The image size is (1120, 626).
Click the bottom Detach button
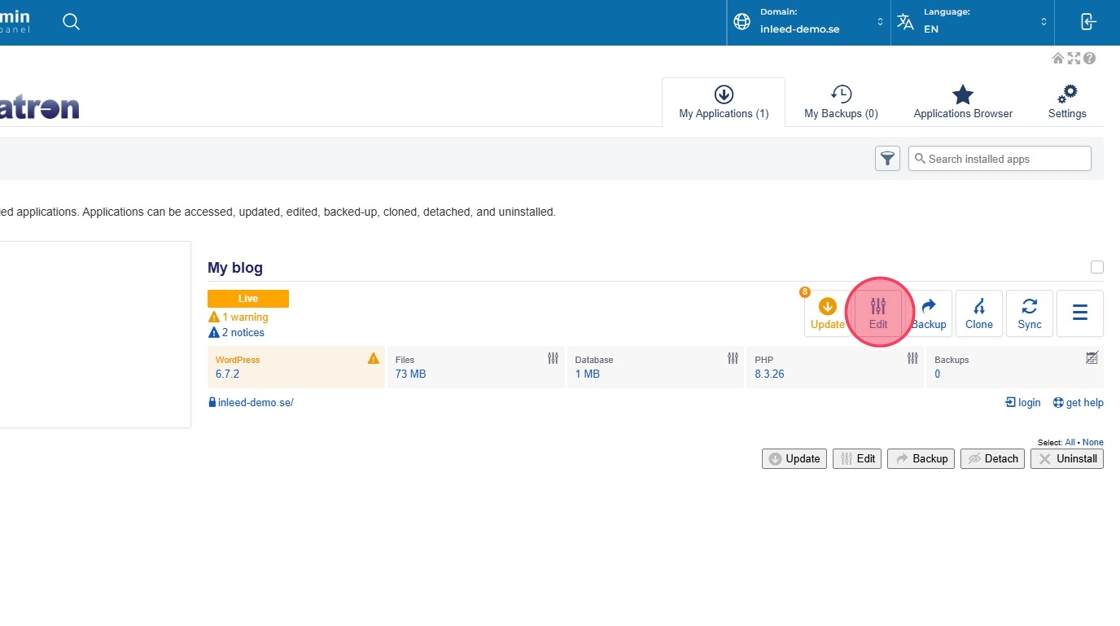click(992, 459)
